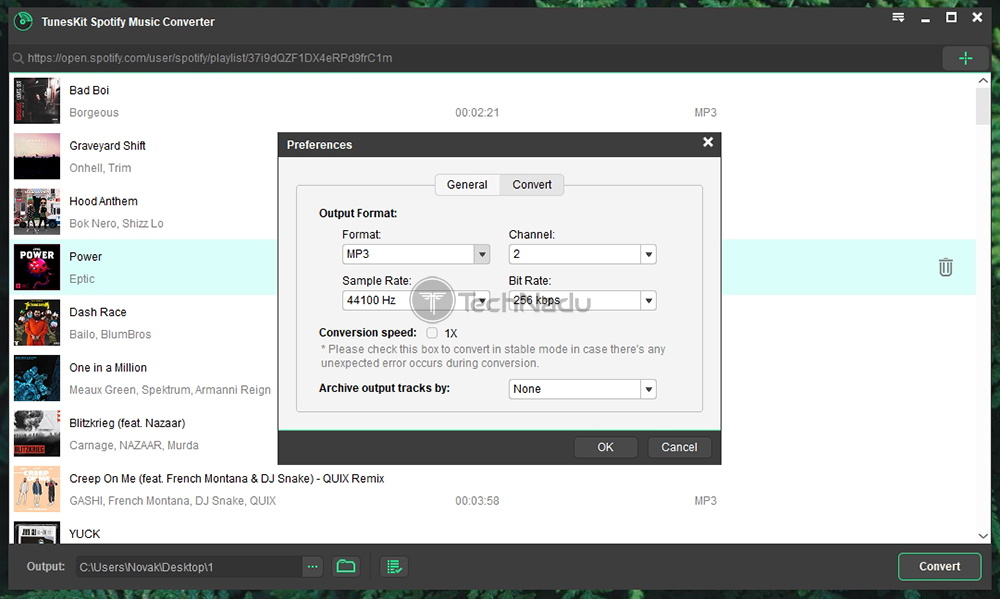The height and width of the screenshot is (599, 1000).
Task: Click the 00:02:21 duration of Bad Boi
Action: click(x=477, y=113)
